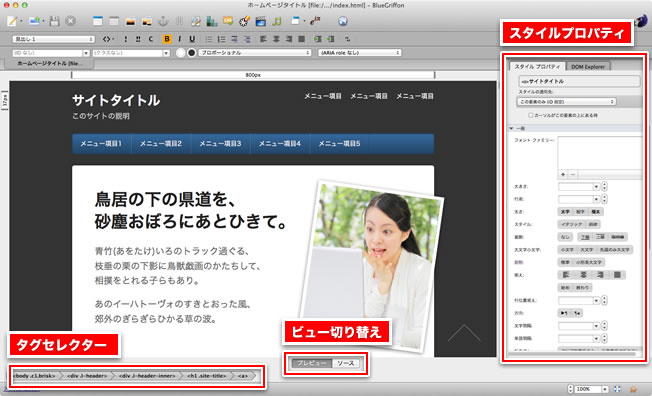Add a font family with plus button
Viewport: 652px width, 396px height.
tap(563, 175)
